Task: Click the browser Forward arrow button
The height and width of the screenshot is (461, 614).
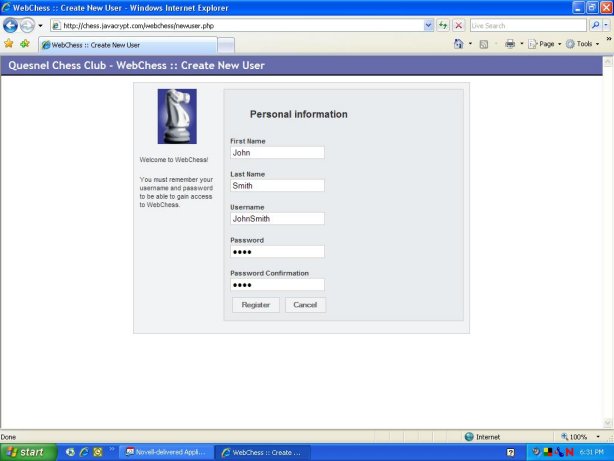Action: [x=27, y=25]
